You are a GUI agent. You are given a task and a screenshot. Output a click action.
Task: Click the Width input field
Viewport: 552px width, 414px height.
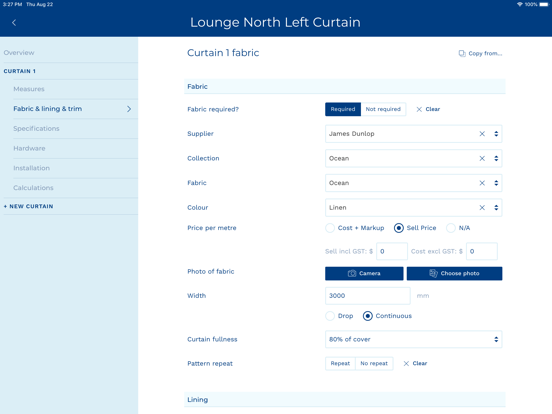click(368, 296)
